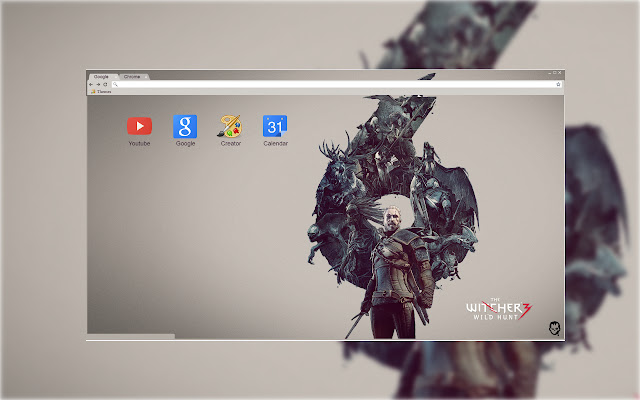Go back with the browser back arrow
Viewport: 640px width, 400px height.
tap(91, 84)
